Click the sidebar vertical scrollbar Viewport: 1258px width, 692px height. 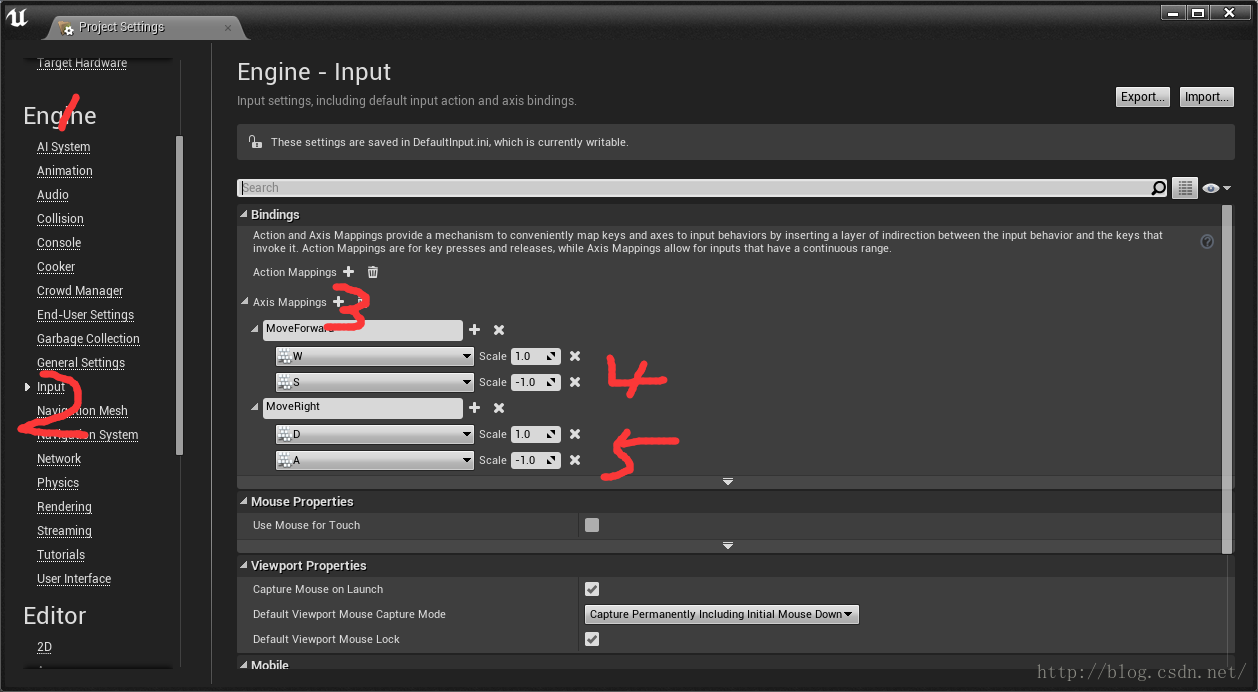(x=179, y=295)
